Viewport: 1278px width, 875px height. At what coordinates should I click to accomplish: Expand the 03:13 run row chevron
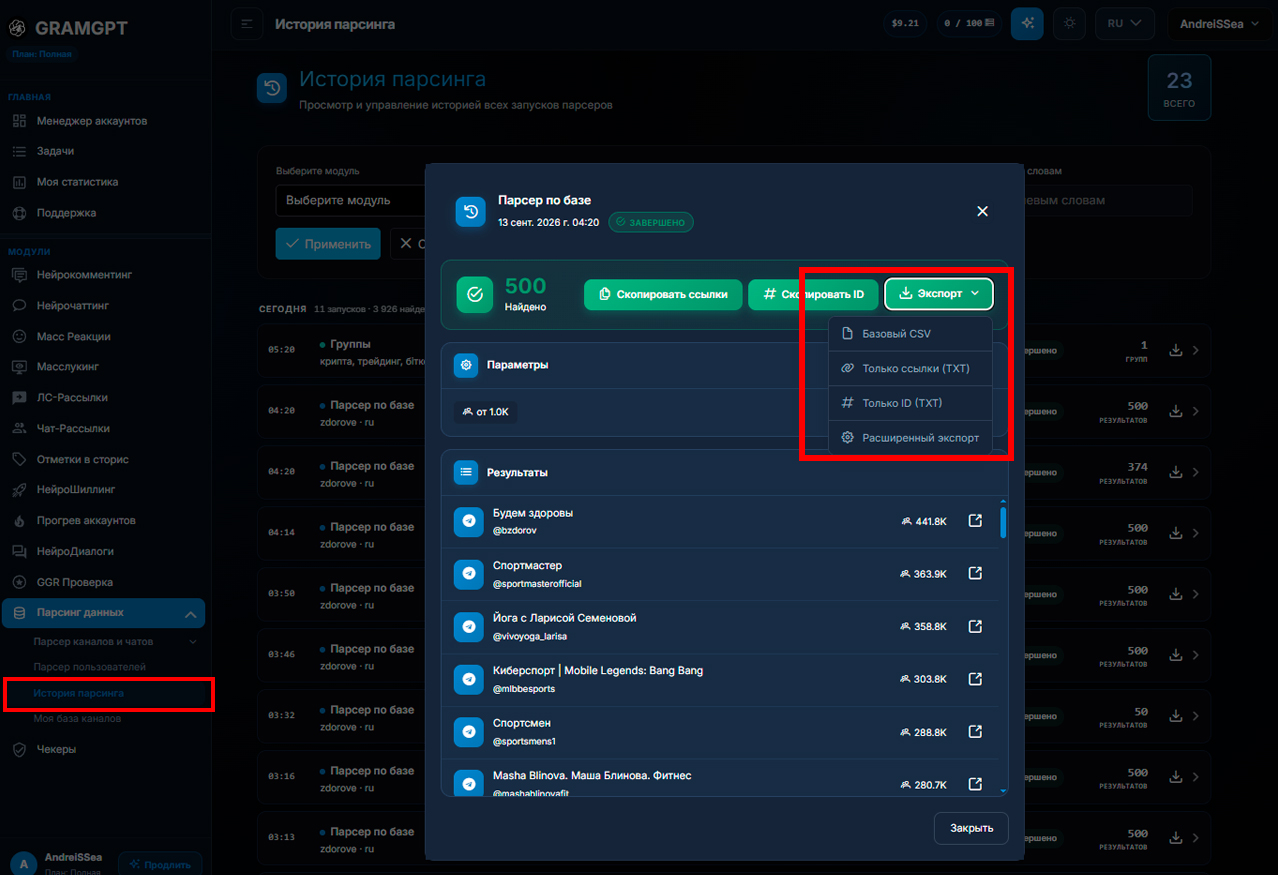click(1196, 838)
